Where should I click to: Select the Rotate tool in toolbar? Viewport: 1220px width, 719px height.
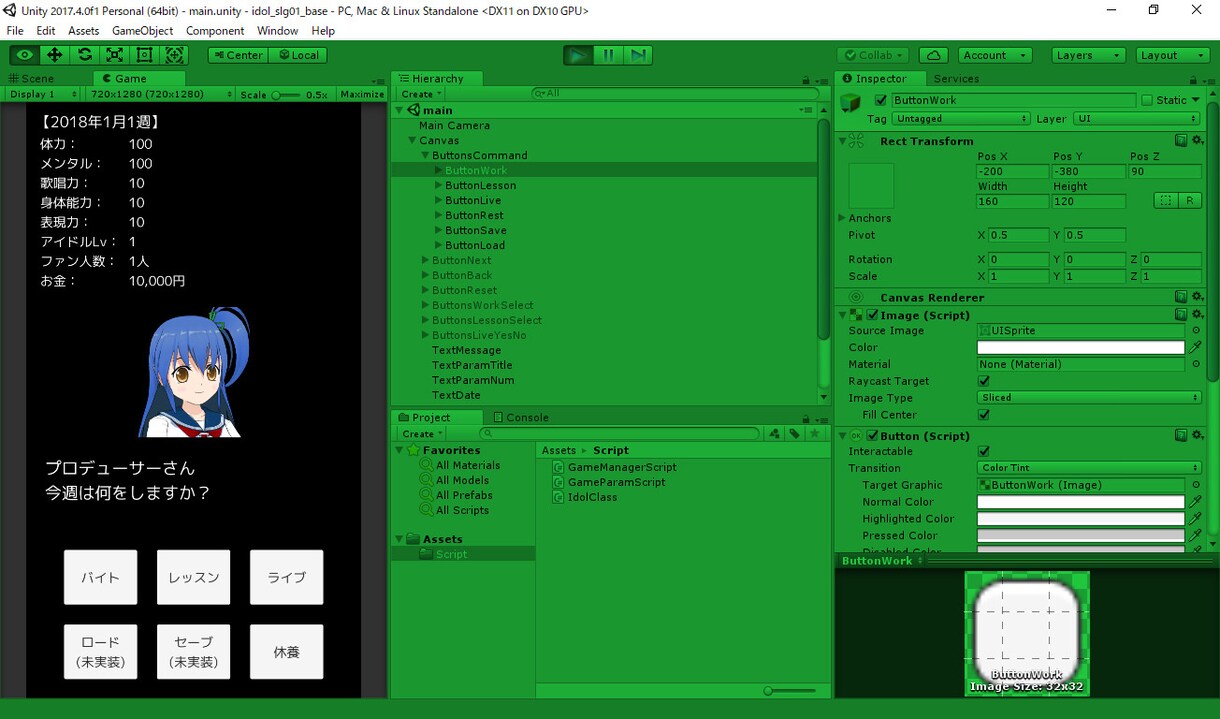85,55
